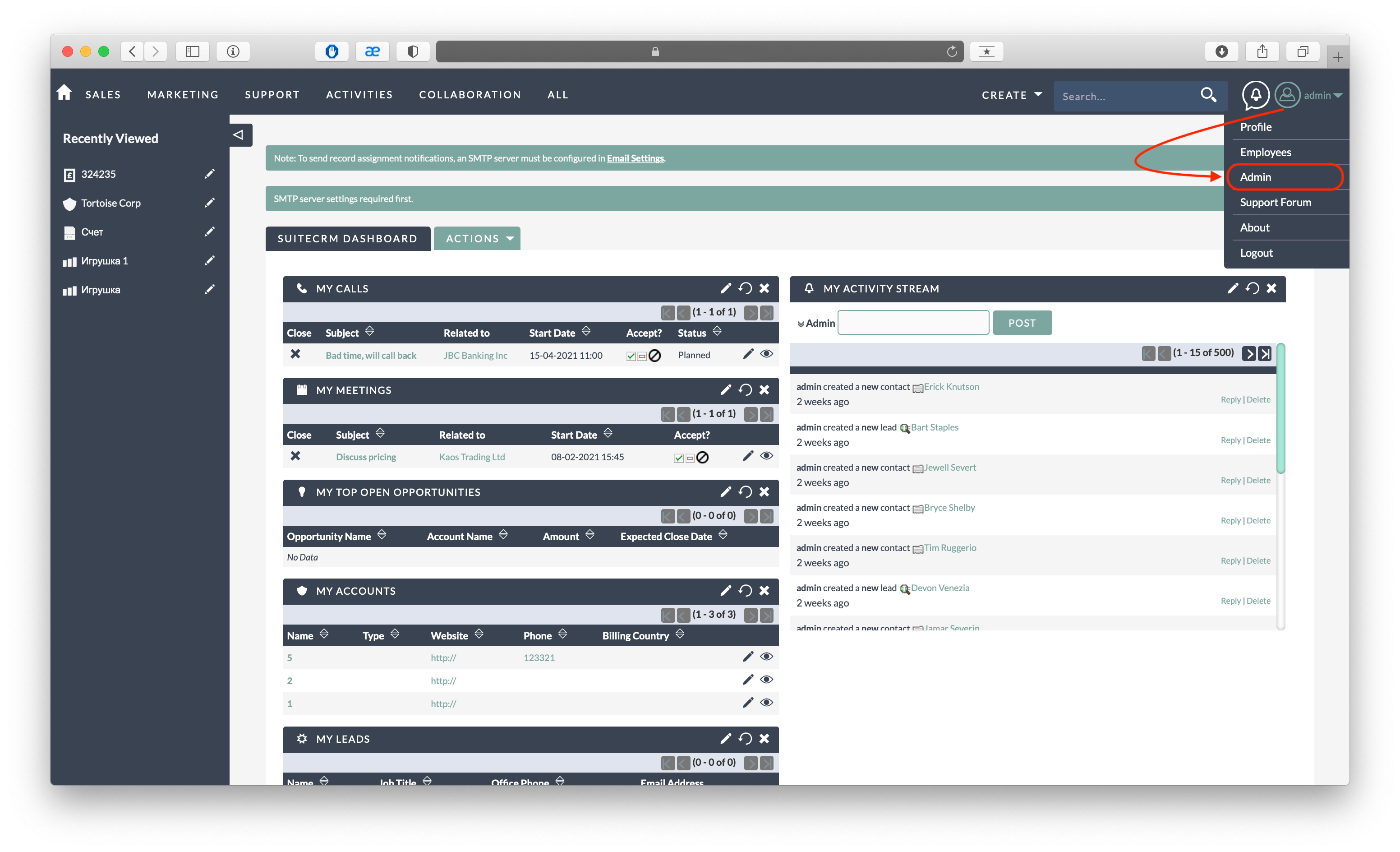This screenshot has height=852, width=1400.
Task: Open the Email Settings link
Action: [635, 158]
